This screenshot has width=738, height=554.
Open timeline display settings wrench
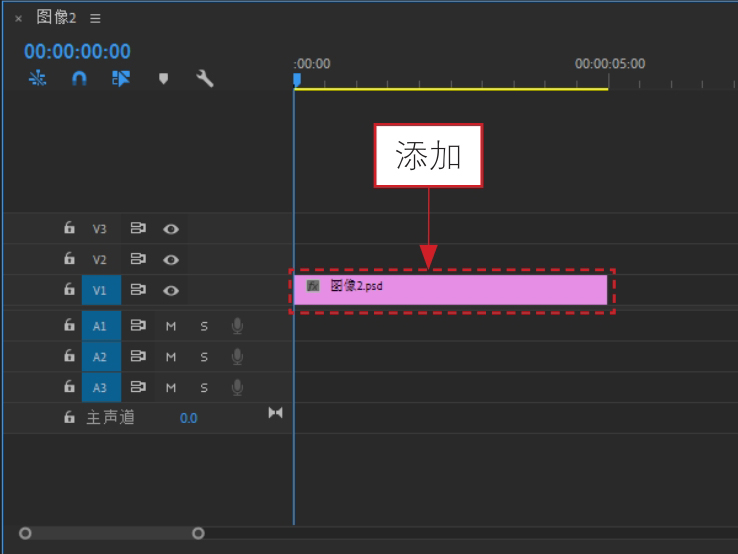(205, 78)
